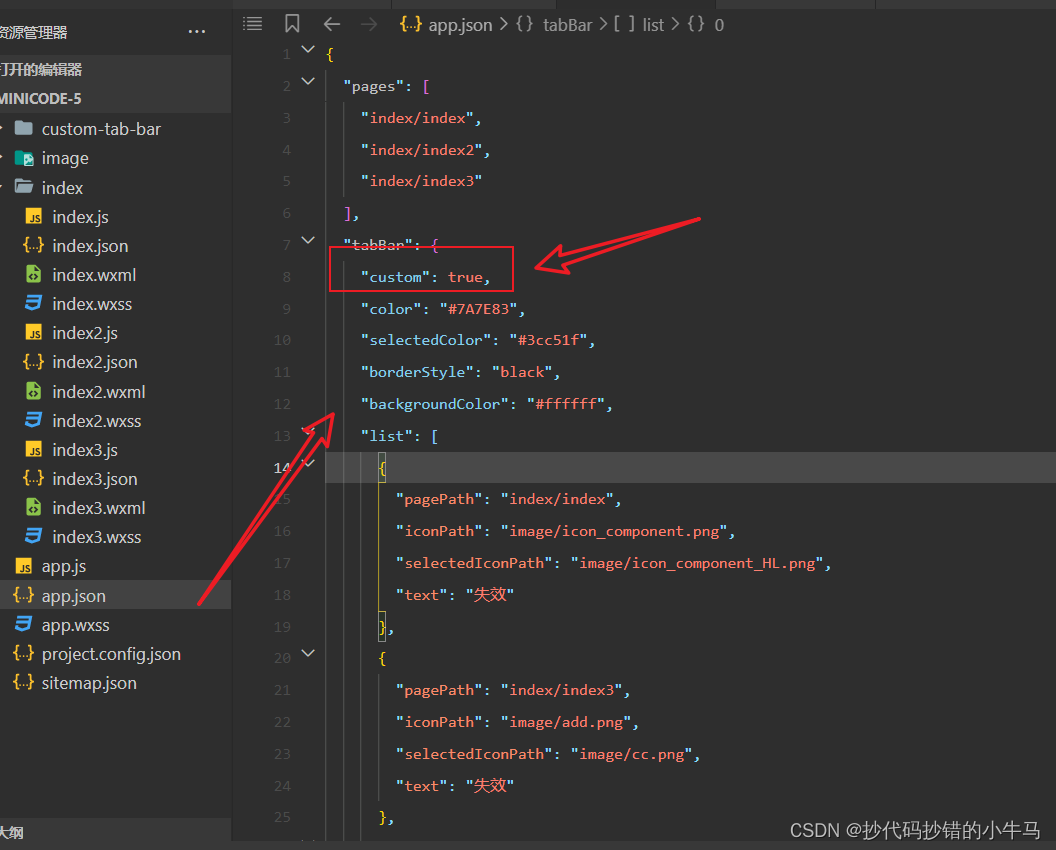Click "image/add.png" iconPath value
Viewport: 1056px width, 850px height.
[566, 722]
